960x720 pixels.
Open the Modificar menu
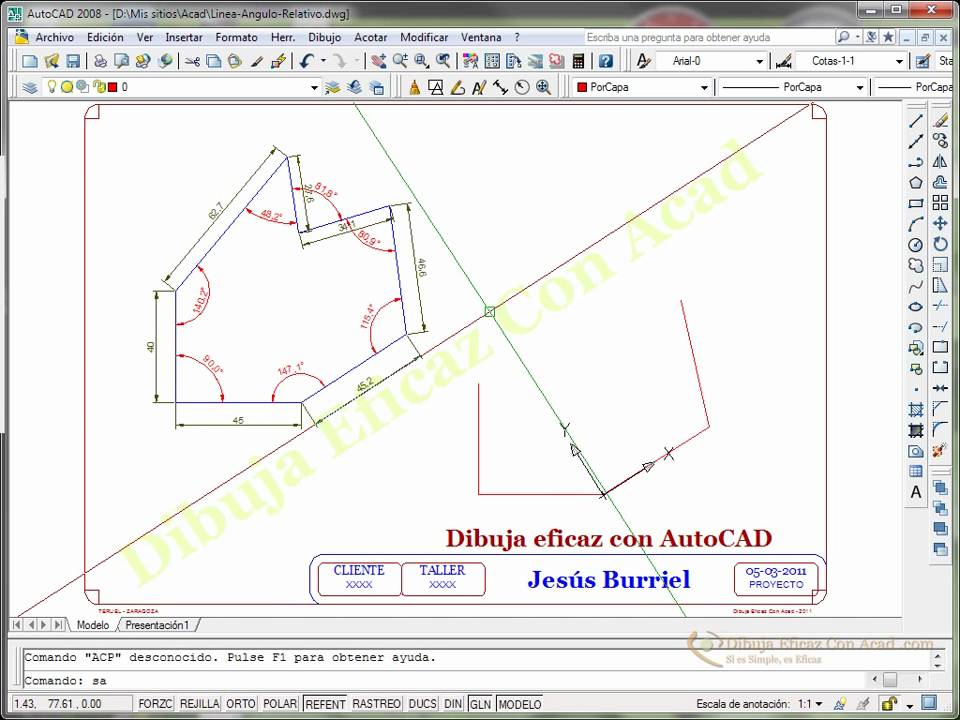coord(424,37)
